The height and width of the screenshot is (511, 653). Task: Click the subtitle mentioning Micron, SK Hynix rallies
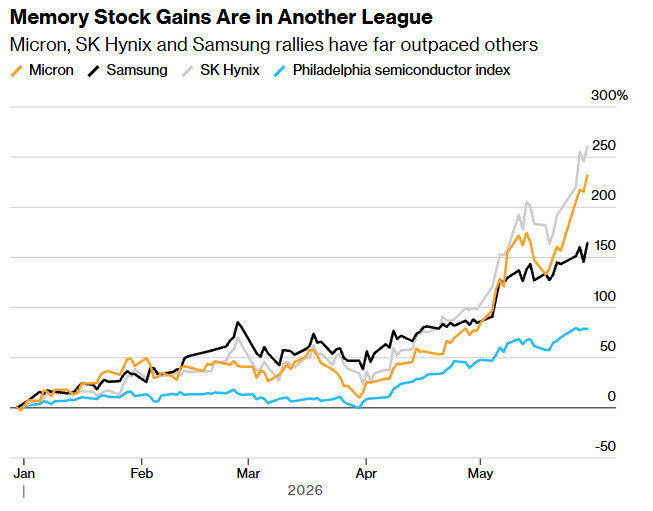coord(274,45)
